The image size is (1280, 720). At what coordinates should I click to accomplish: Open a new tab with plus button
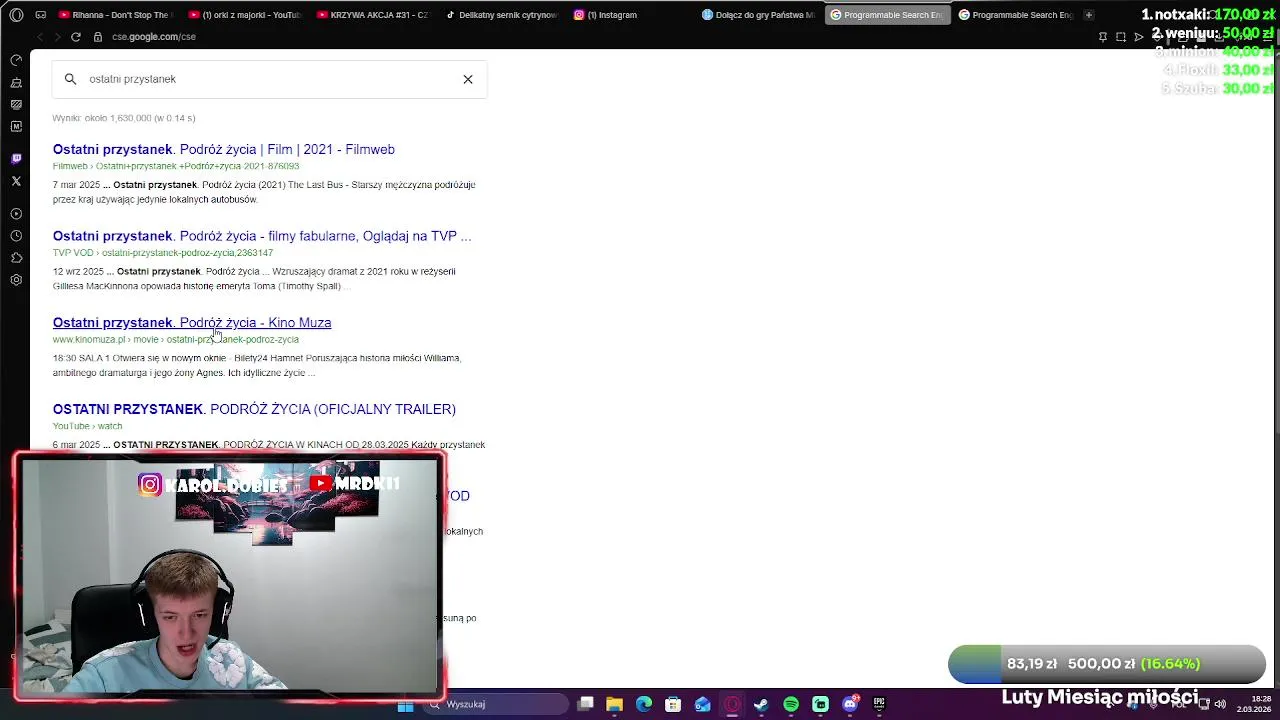1089,15
